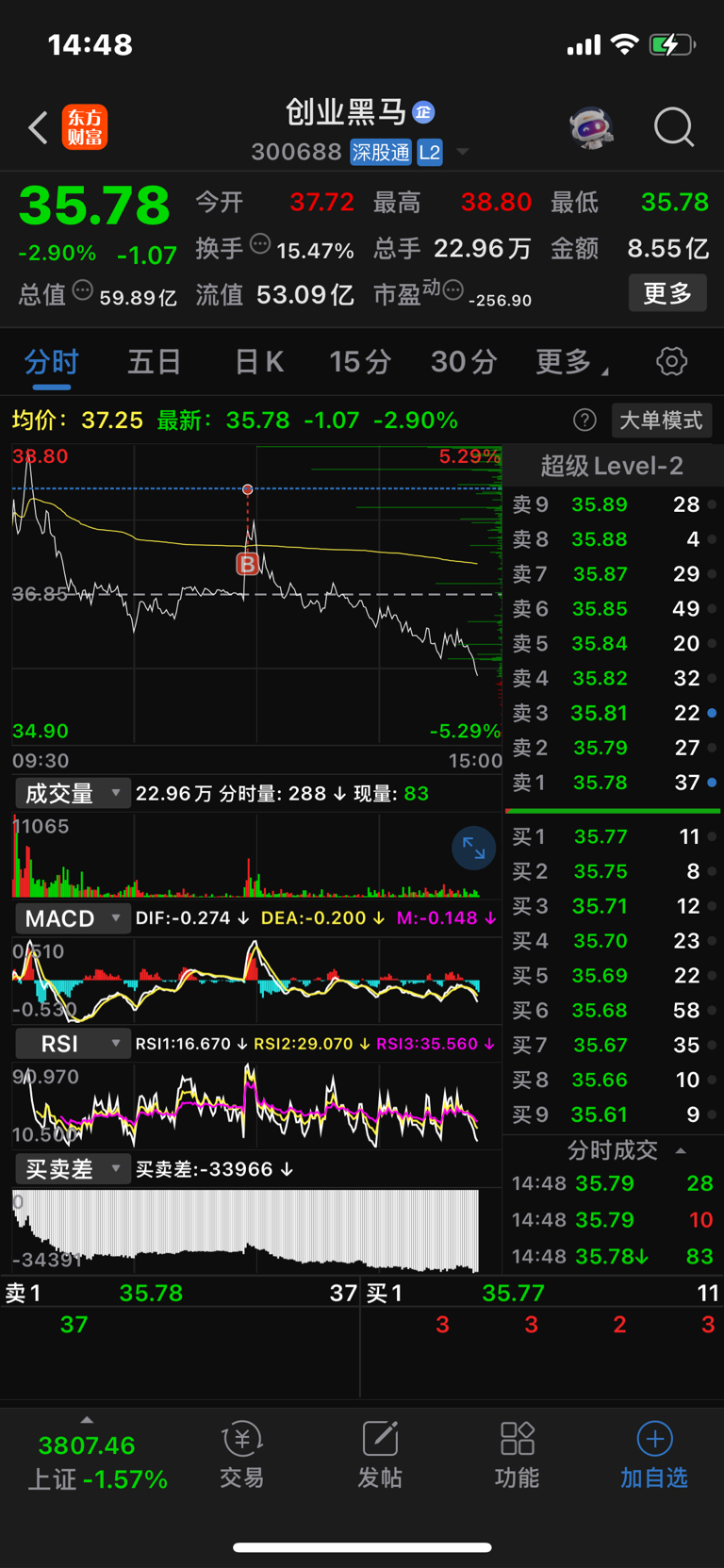The width and height of the screenshot is (724, 1568).
Task: Tap the 均价: 37.25 label
Action: coord(77,421)
